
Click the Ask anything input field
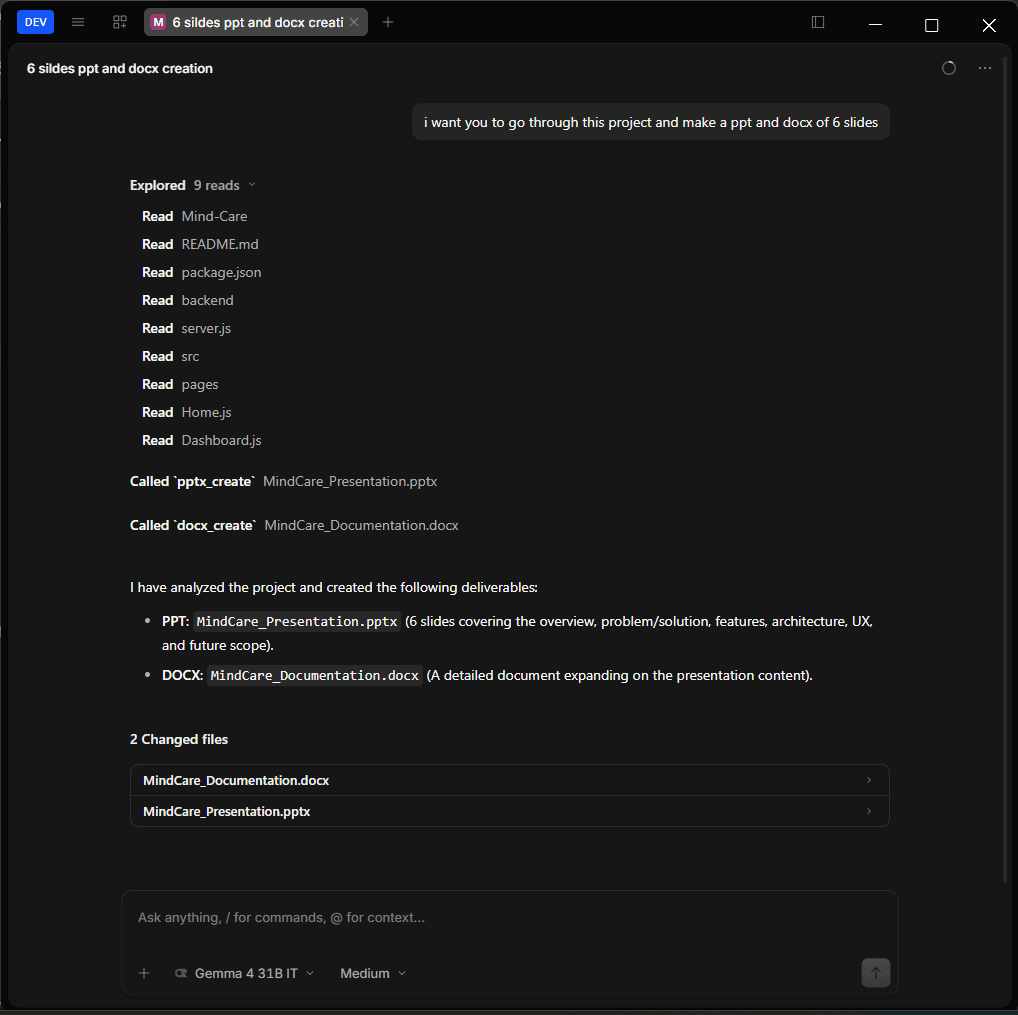click(510, 917)
